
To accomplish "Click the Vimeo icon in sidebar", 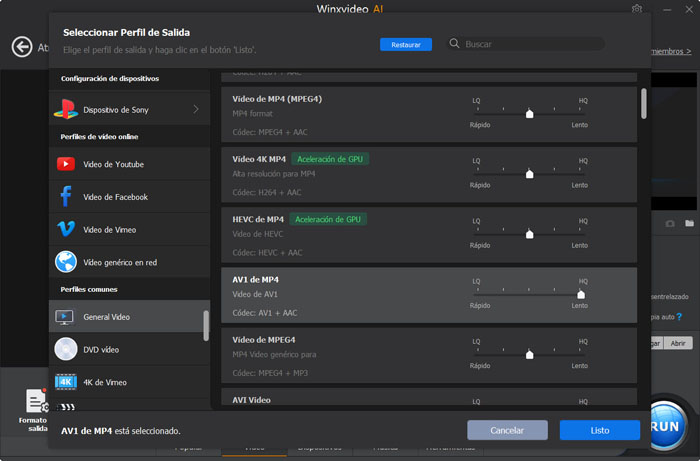I will click(x=66, y=229).
